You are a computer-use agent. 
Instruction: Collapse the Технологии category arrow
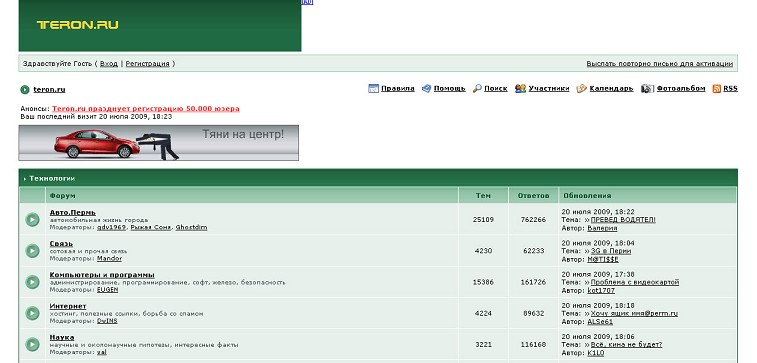click(25, 179)
